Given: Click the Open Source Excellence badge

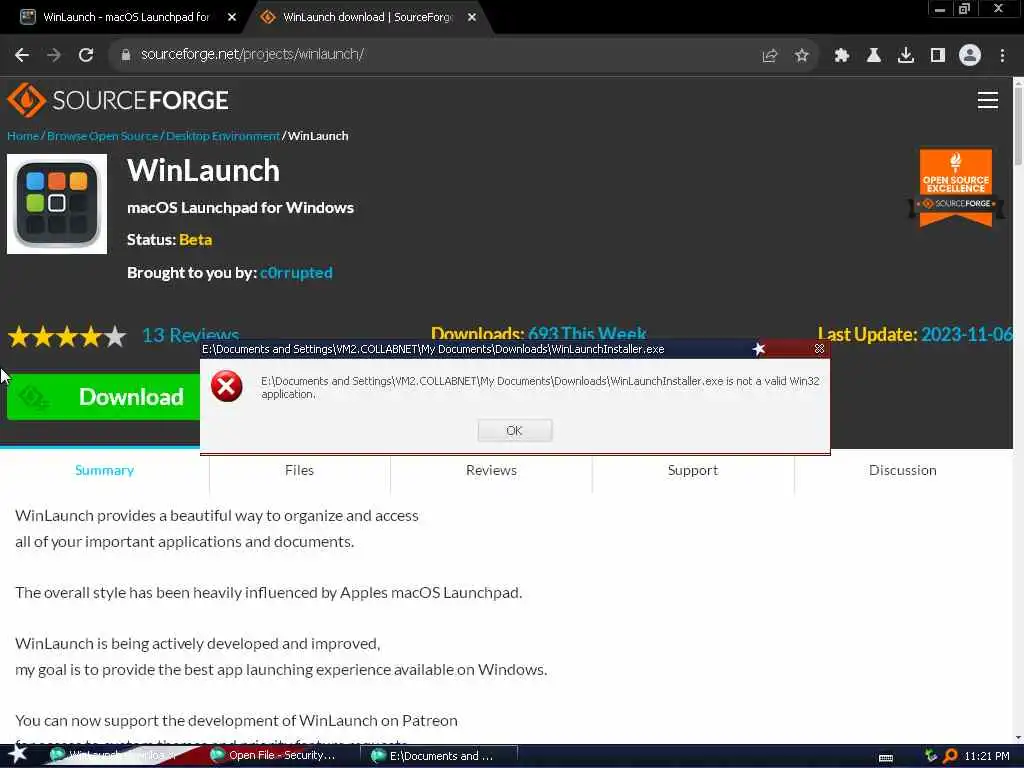Looking at the screenshot, I should 955,188.
